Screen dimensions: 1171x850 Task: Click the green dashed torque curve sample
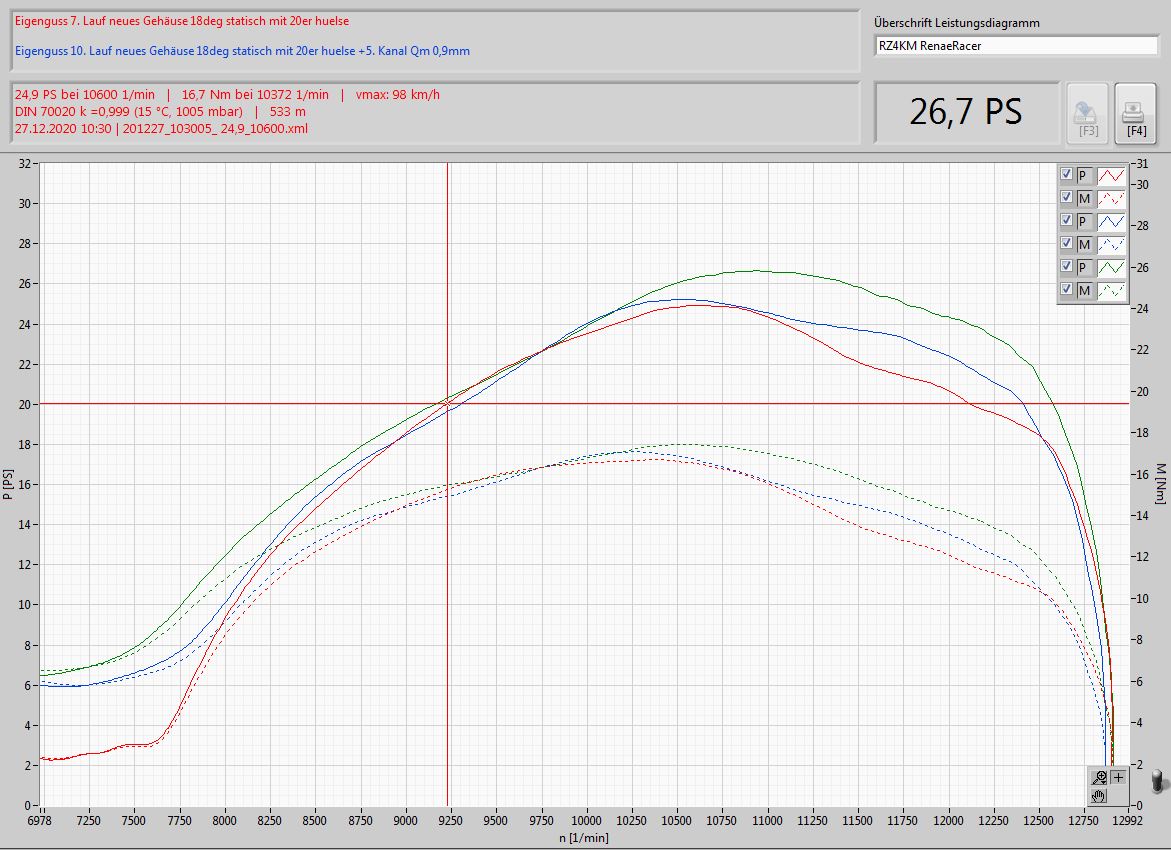pyautogui.click(x=1112, y=290)
